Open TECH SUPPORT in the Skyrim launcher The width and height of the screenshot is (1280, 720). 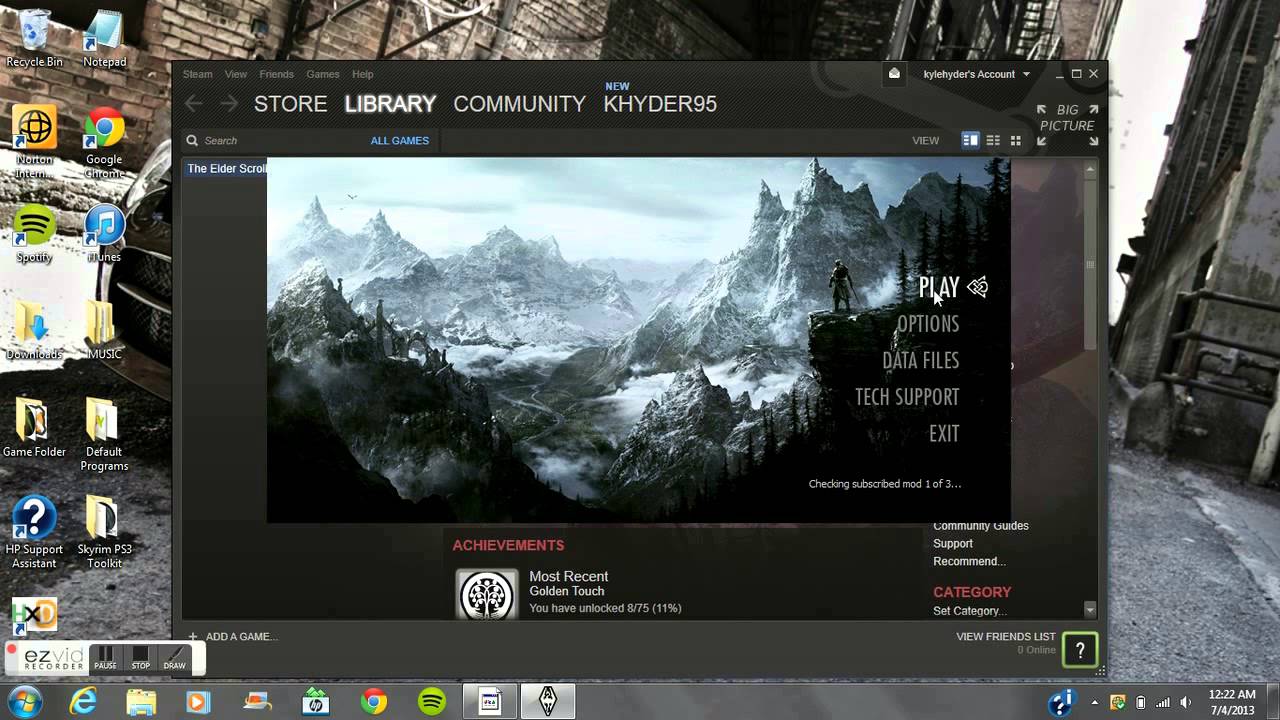click(x=907, y=397)
